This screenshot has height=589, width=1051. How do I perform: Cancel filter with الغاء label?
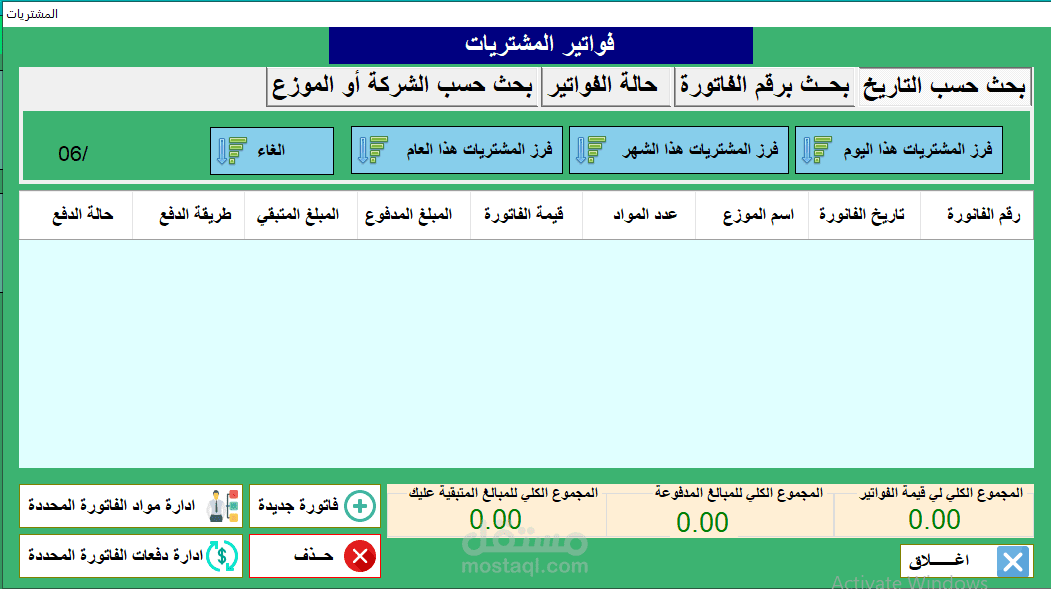[x=271, y=150]
